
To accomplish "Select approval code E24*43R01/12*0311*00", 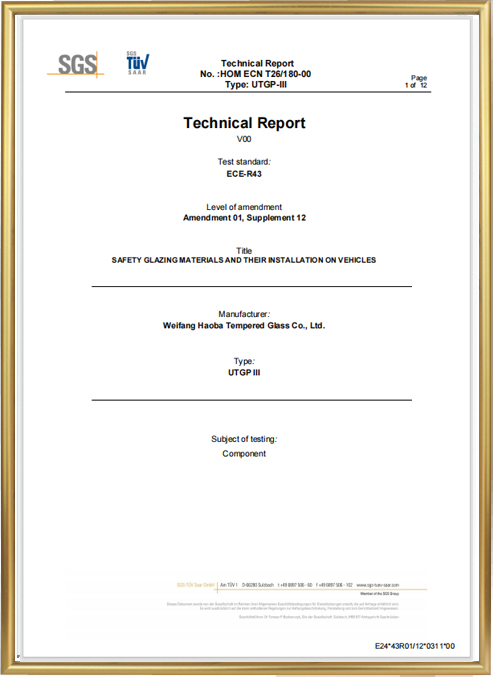I will (x=415, y=646).
